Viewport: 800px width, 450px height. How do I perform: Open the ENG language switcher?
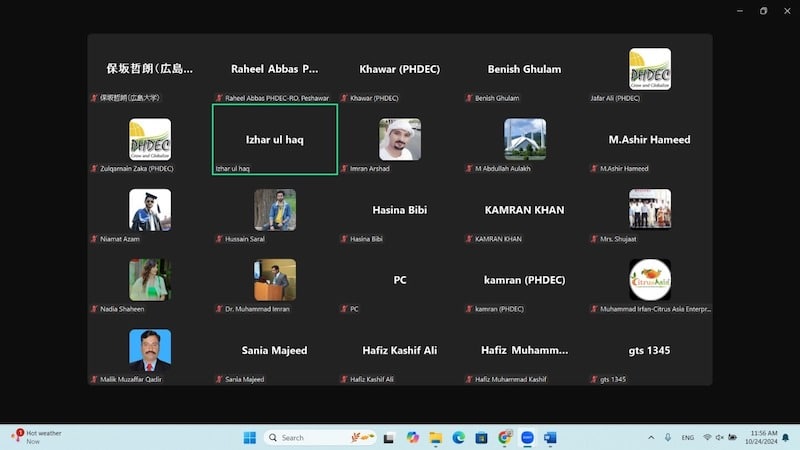[x=688, y=437]
